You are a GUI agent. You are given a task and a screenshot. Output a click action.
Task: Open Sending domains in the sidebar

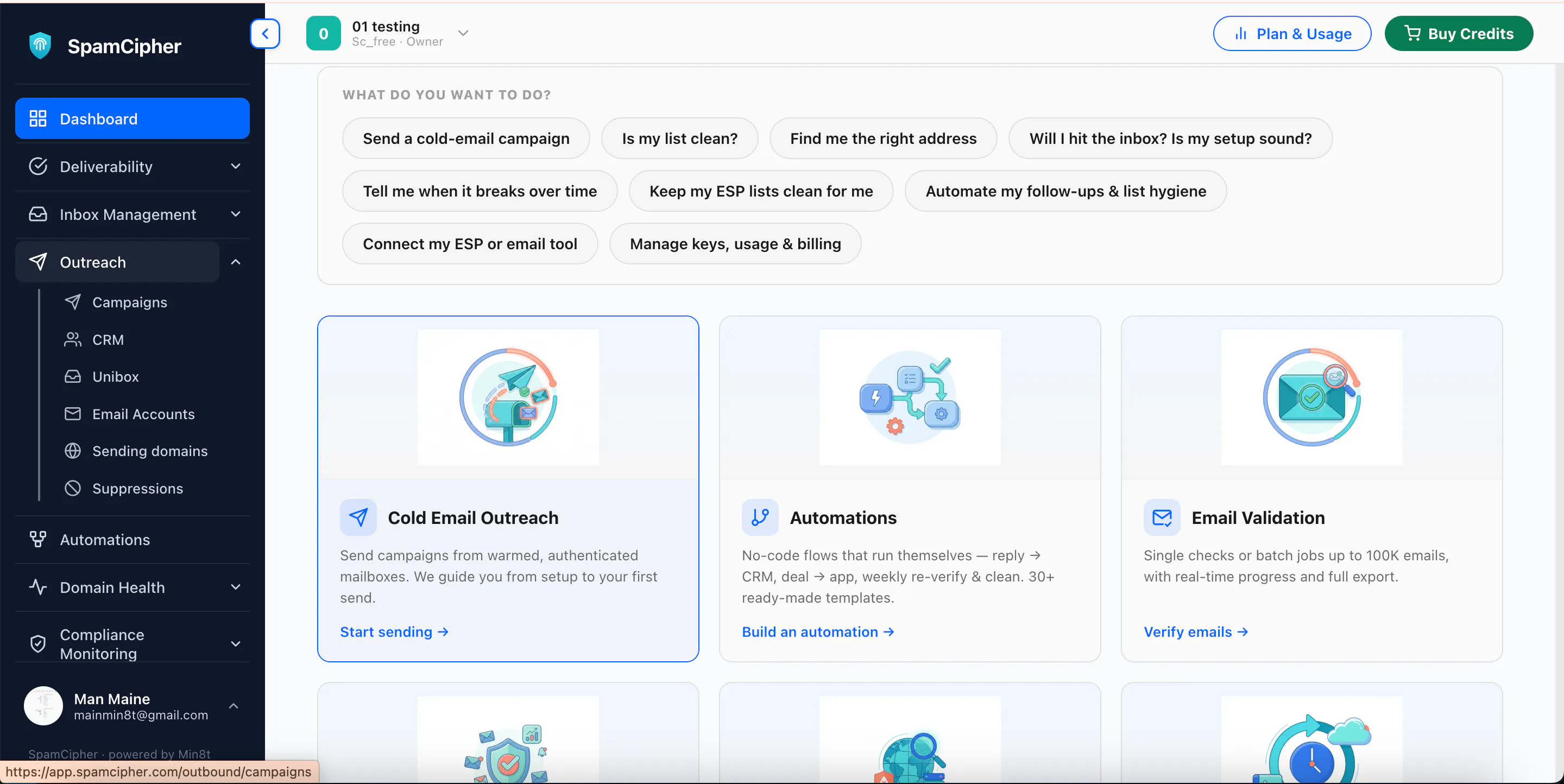click(x=150, y=451)
